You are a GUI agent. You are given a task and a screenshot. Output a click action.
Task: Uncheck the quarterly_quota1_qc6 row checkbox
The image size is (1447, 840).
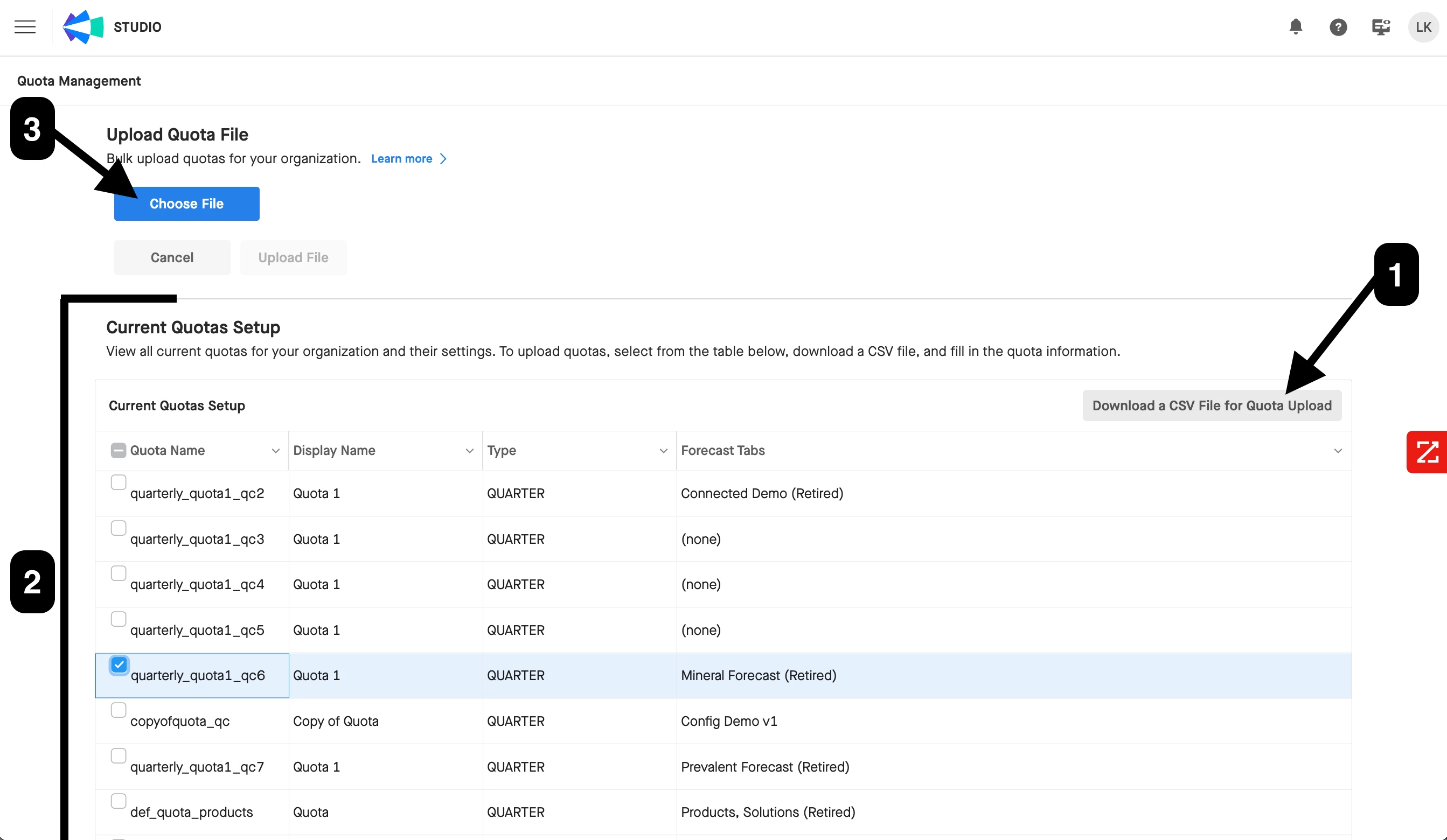119,665
